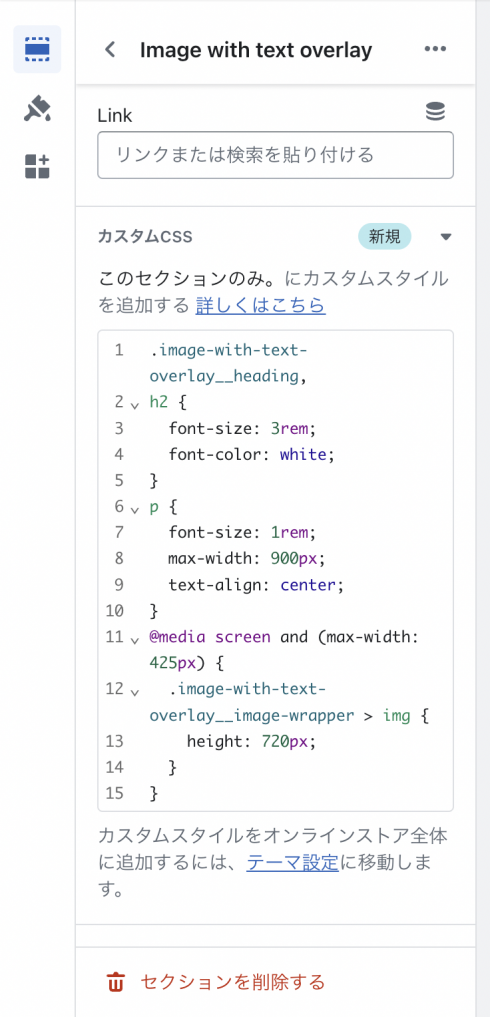This screenshot has width=490, height=1017.
Task: Fold the img rule at line 12
Action: pyautogui.click(x=134, y=691)
